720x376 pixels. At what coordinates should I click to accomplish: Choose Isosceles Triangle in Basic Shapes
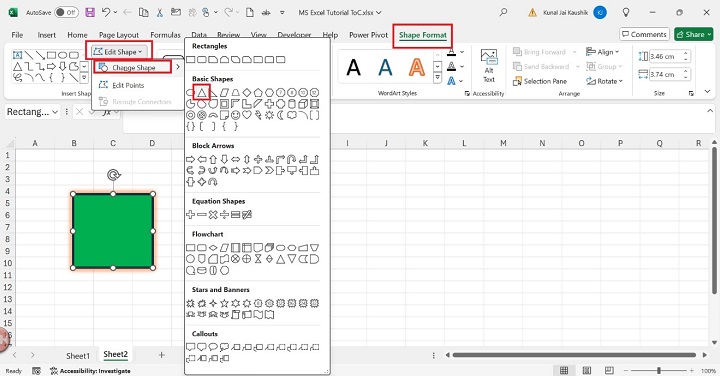(202, 93)
